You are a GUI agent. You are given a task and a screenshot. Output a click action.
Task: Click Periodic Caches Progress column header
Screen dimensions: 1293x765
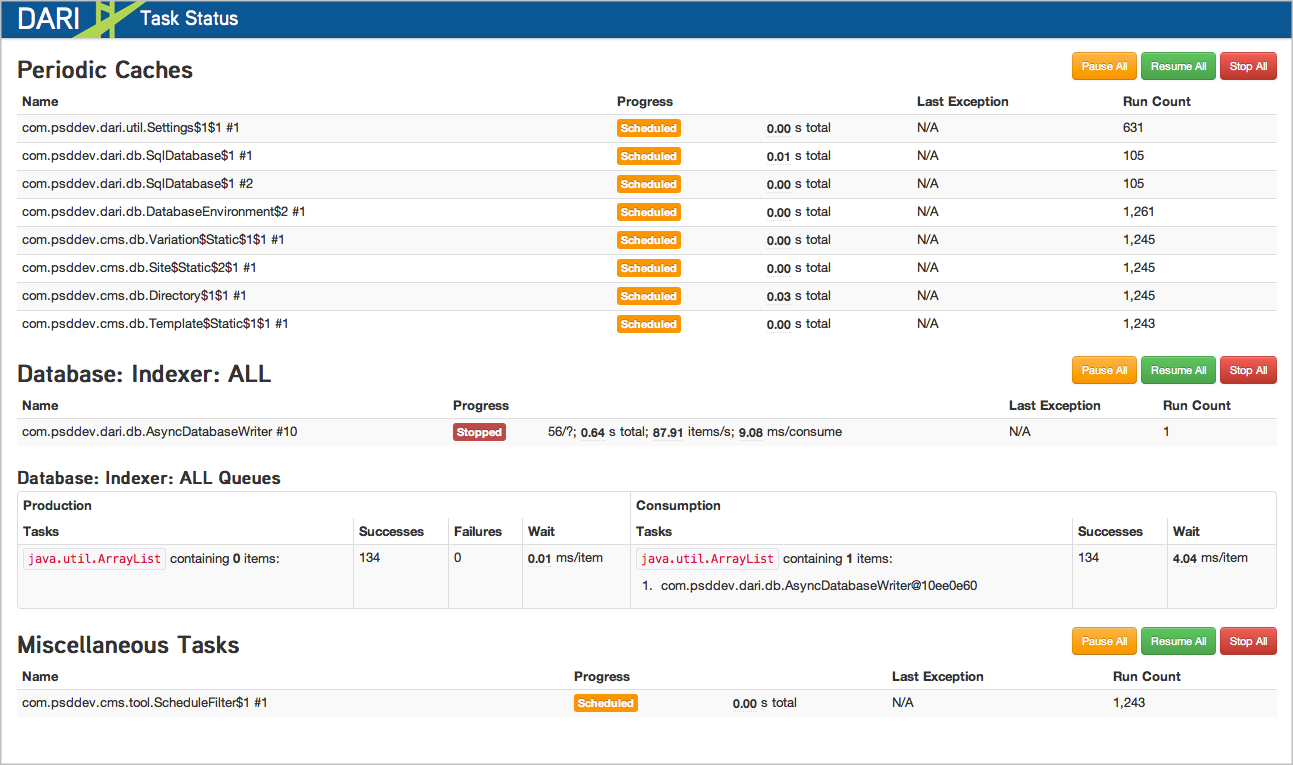645,101
